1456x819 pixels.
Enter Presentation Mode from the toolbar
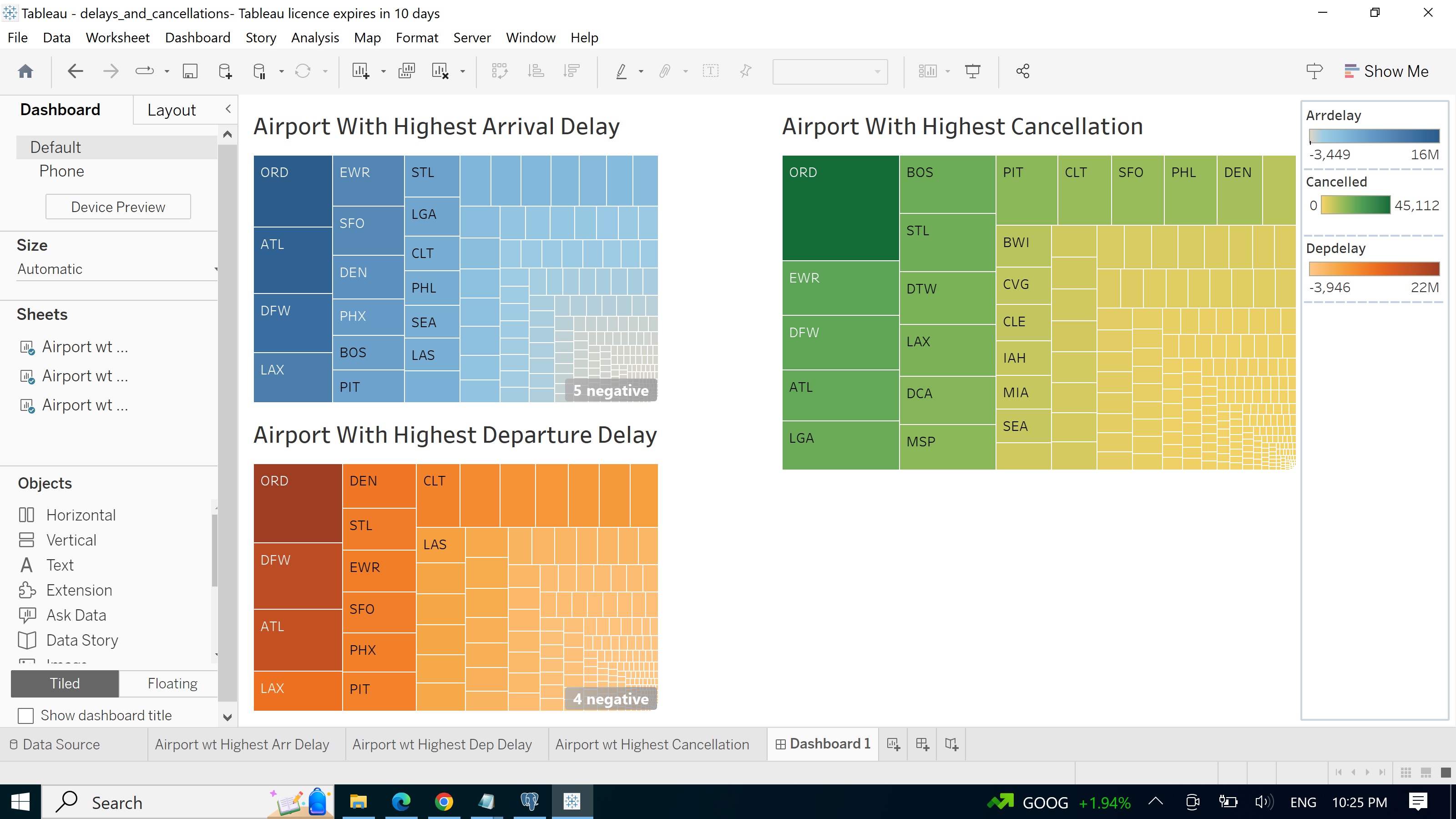tap(972, 71)
